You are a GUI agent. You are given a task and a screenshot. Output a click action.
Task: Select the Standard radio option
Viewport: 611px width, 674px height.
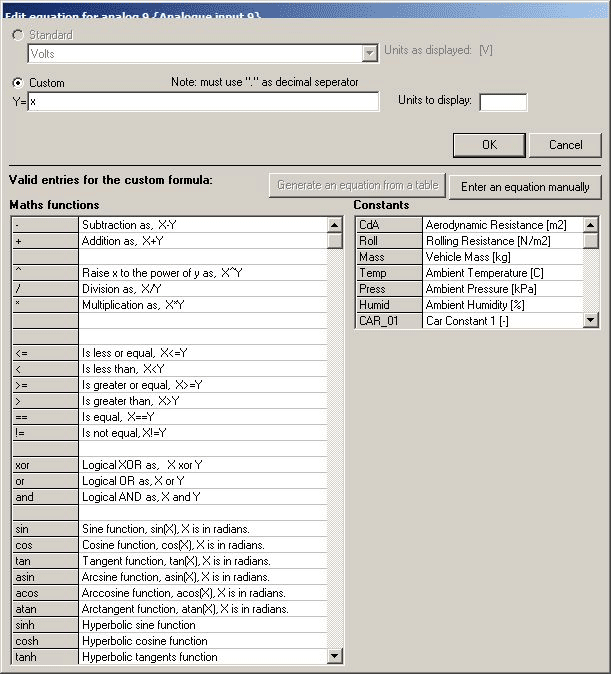pyautogui.click(x=17, y=35)
